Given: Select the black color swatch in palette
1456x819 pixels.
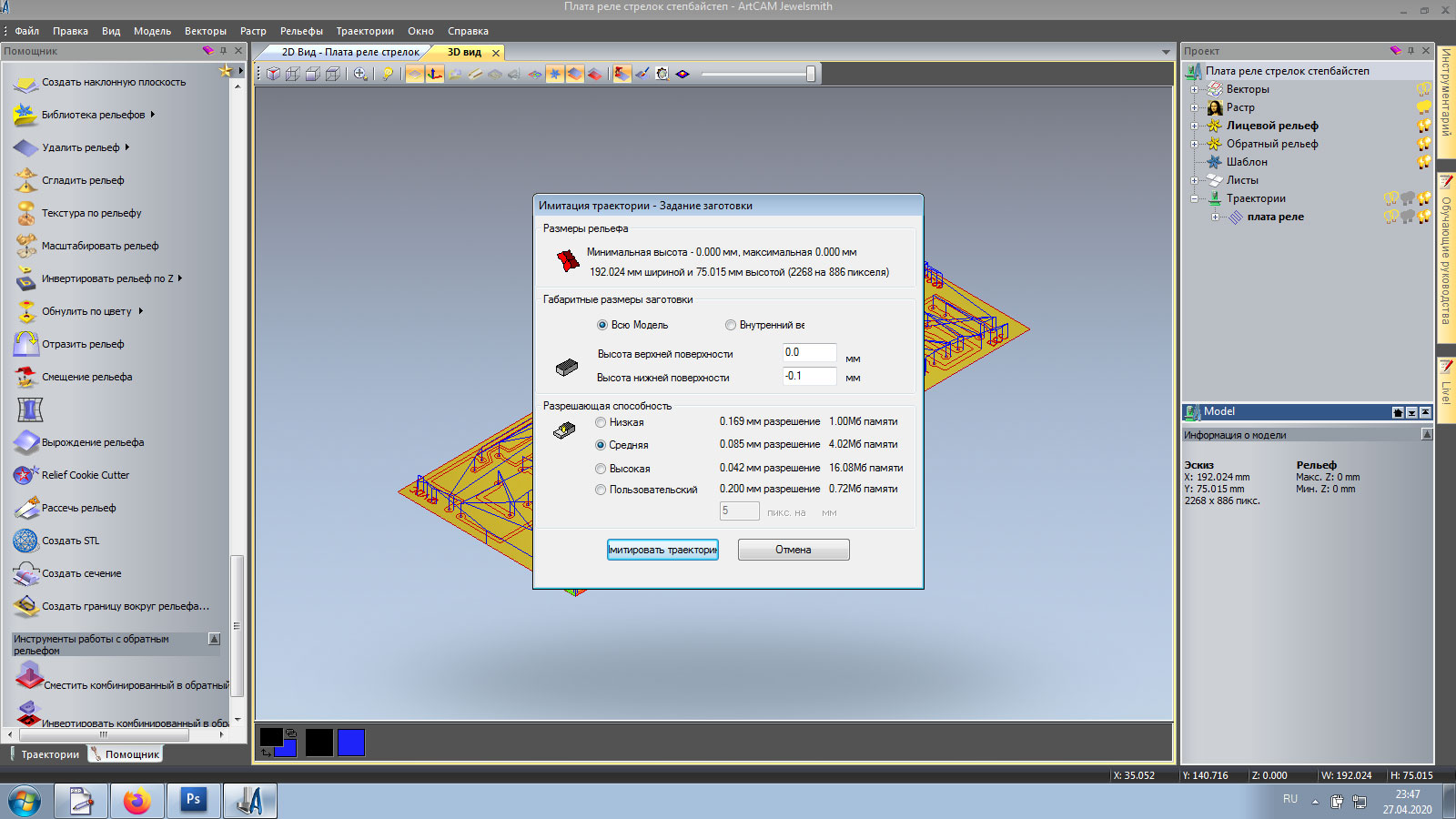Looking at the screenshot, I should pyautogui.click(x=319, y=743).
